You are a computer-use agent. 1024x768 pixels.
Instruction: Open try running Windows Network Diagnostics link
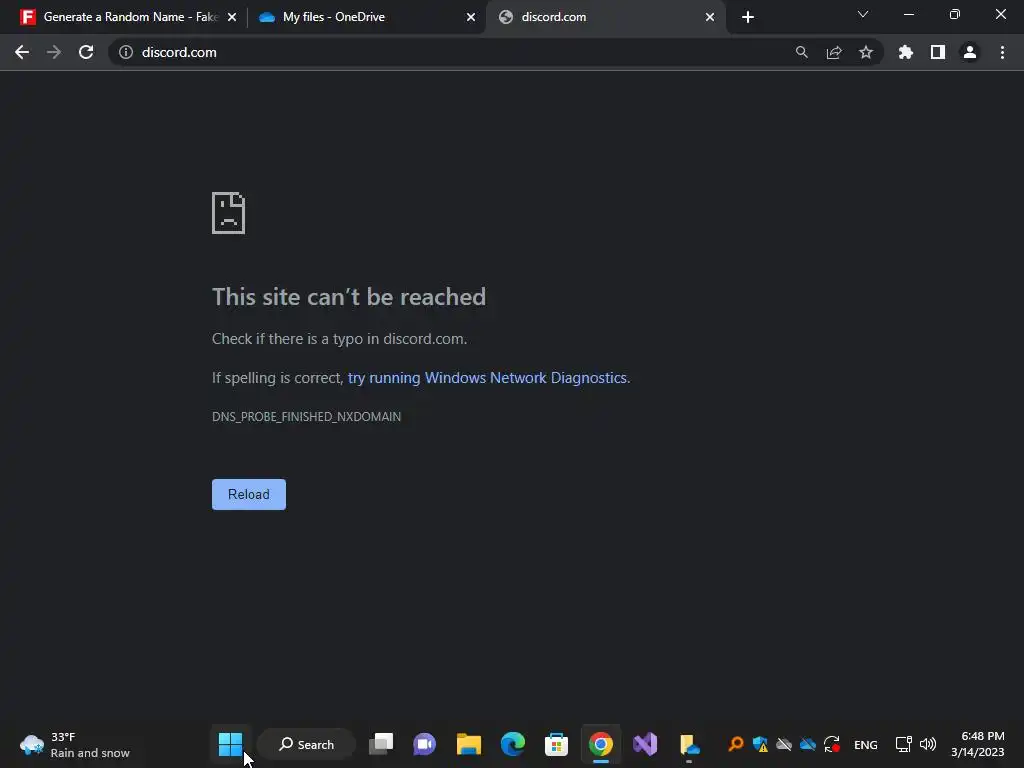[488, 378]
